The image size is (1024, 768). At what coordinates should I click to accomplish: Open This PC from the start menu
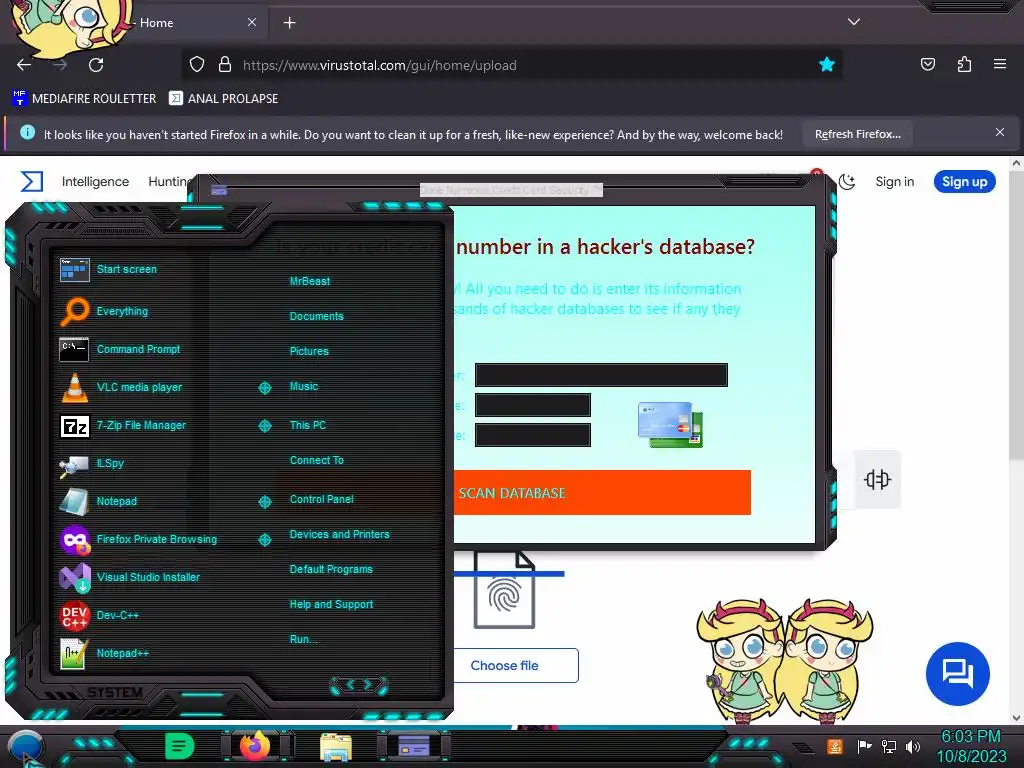pyautogui.click(x=308, y=425)
